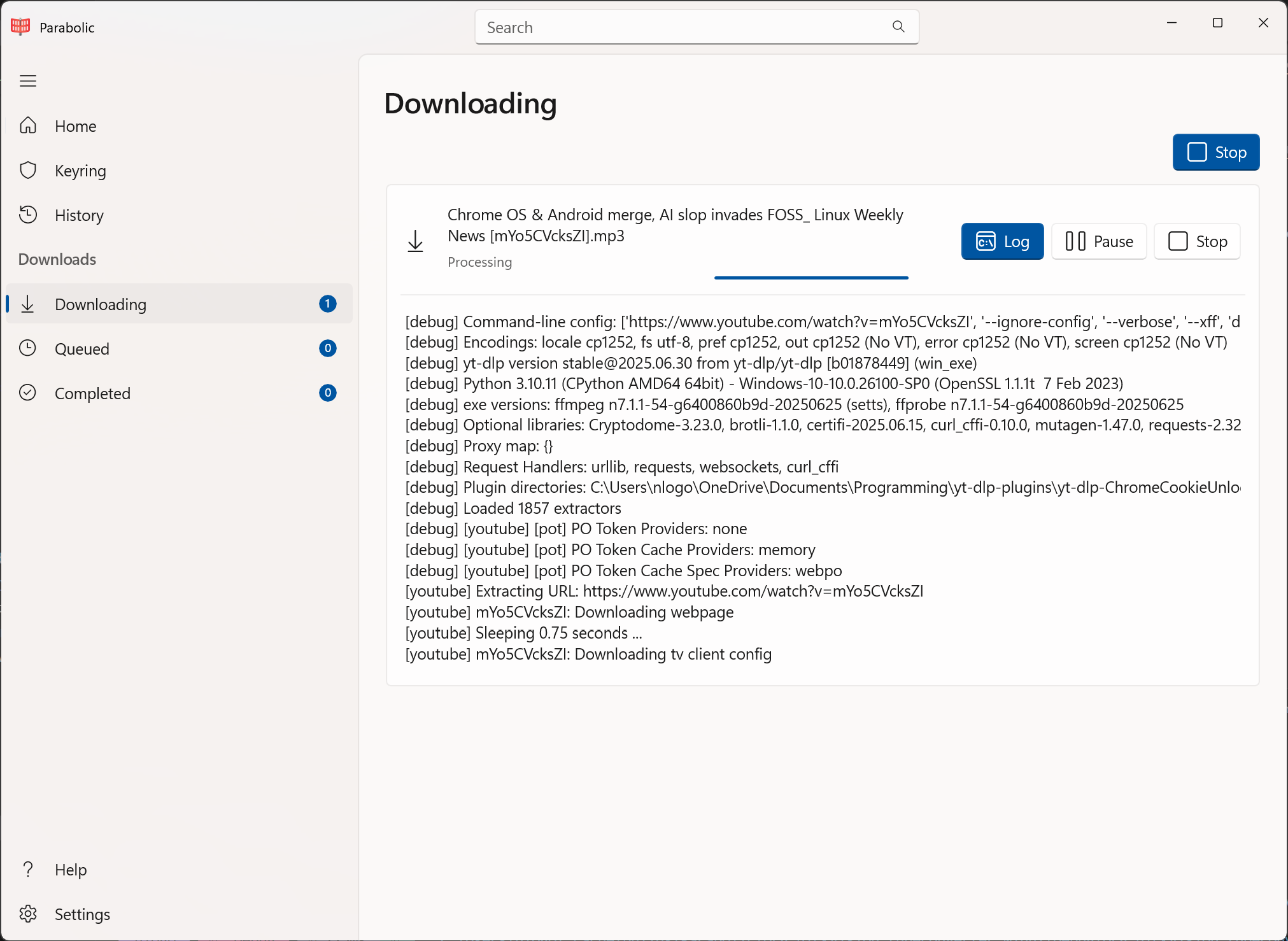Click the download progress bar
1288x941 pixels.
tap(810, 278)
